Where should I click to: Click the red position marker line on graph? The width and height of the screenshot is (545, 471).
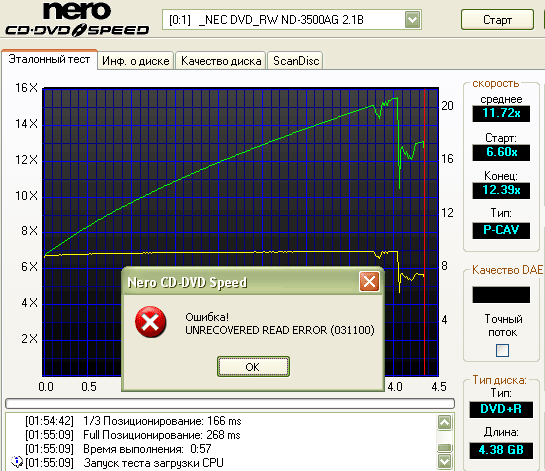424,232
